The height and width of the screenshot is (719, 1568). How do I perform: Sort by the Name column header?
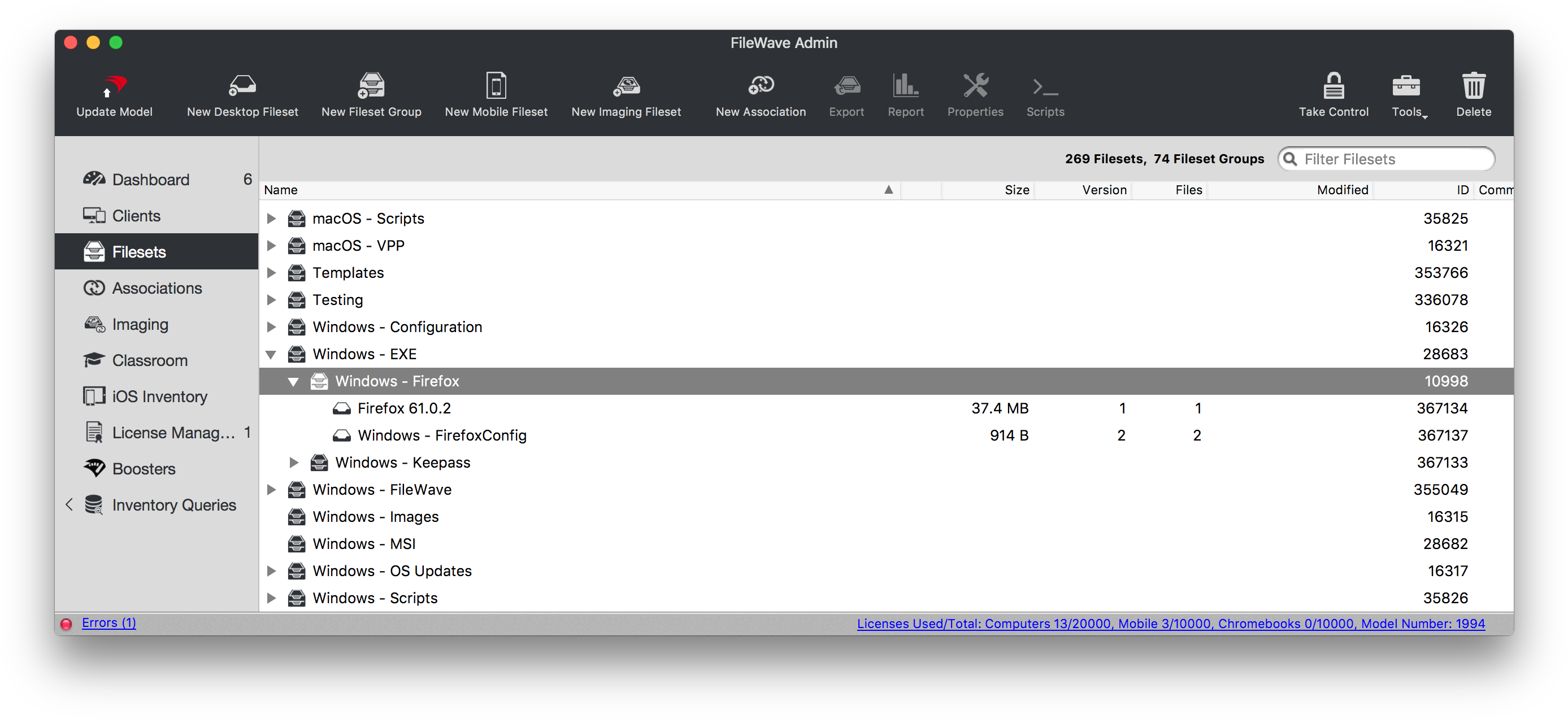pos(580,190)
